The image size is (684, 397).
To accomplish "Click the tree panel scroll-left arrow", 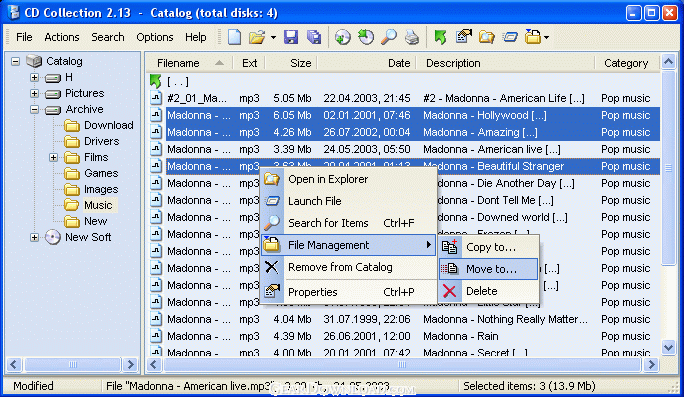I will [14, 364].
